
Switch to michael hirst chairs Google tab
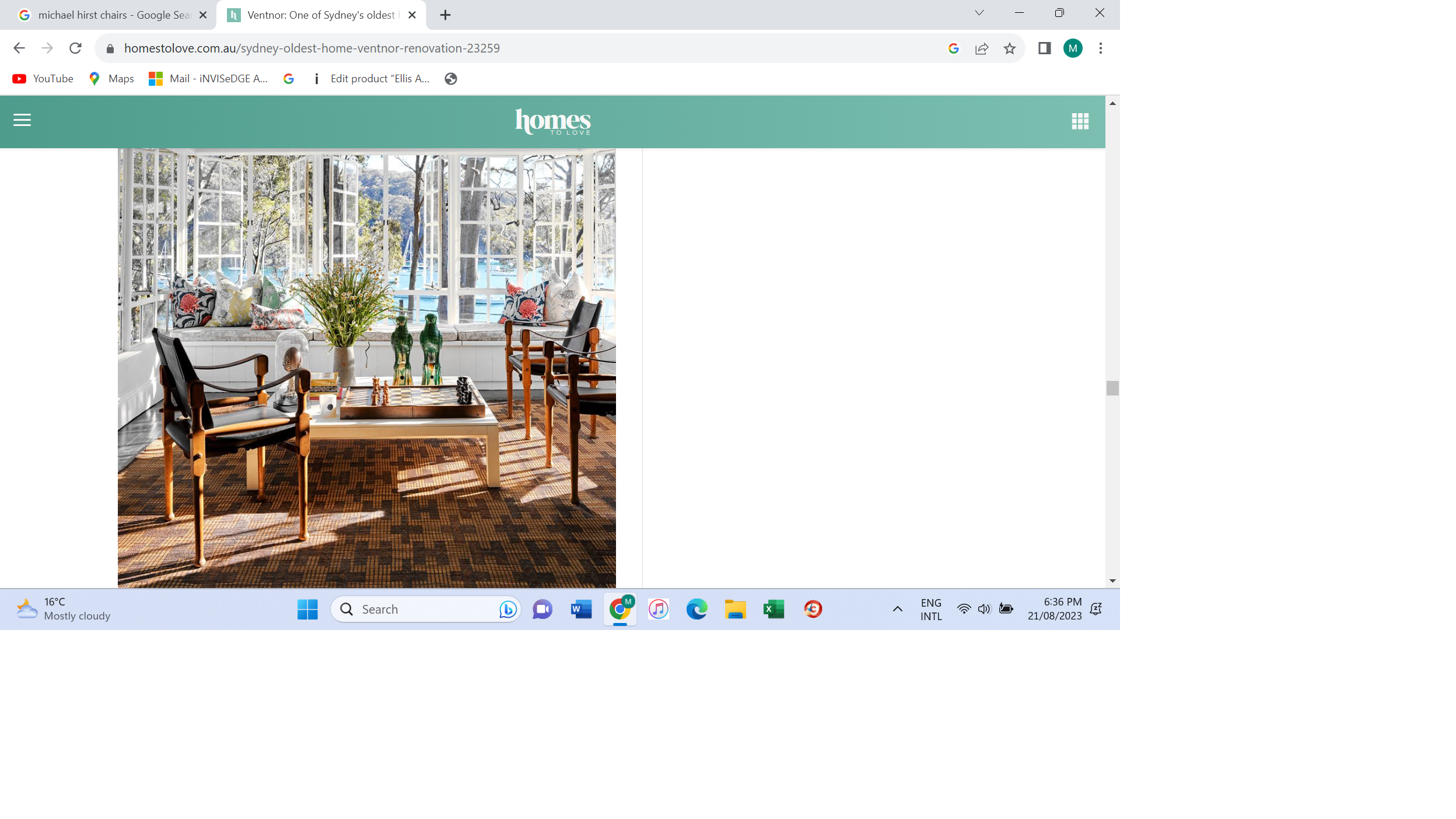(111, 15)
